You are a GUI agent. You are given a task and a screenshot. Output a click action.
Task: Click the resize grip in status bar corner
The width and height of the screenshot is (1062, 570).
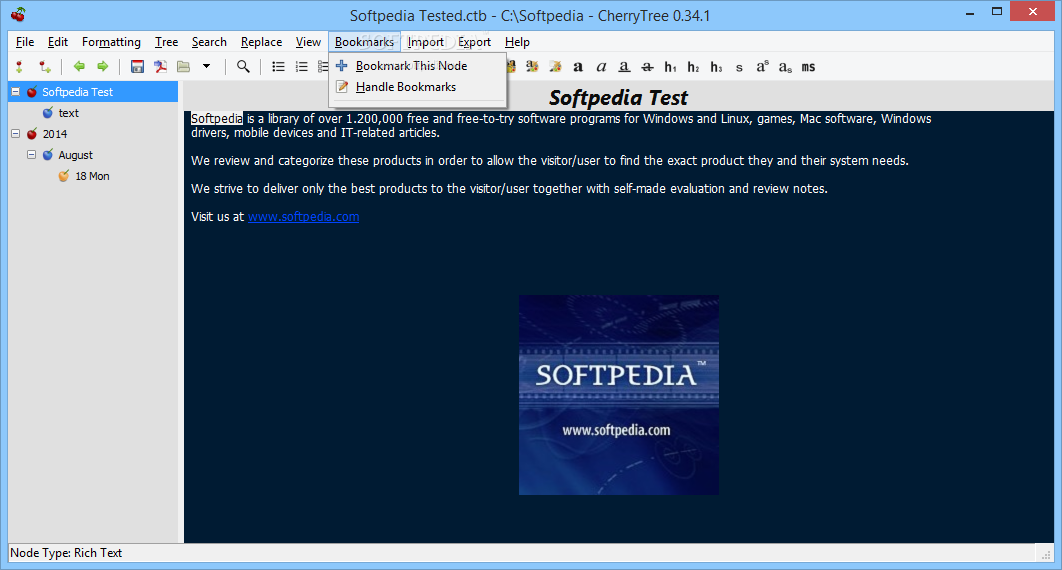click(x=1046, y=554)
